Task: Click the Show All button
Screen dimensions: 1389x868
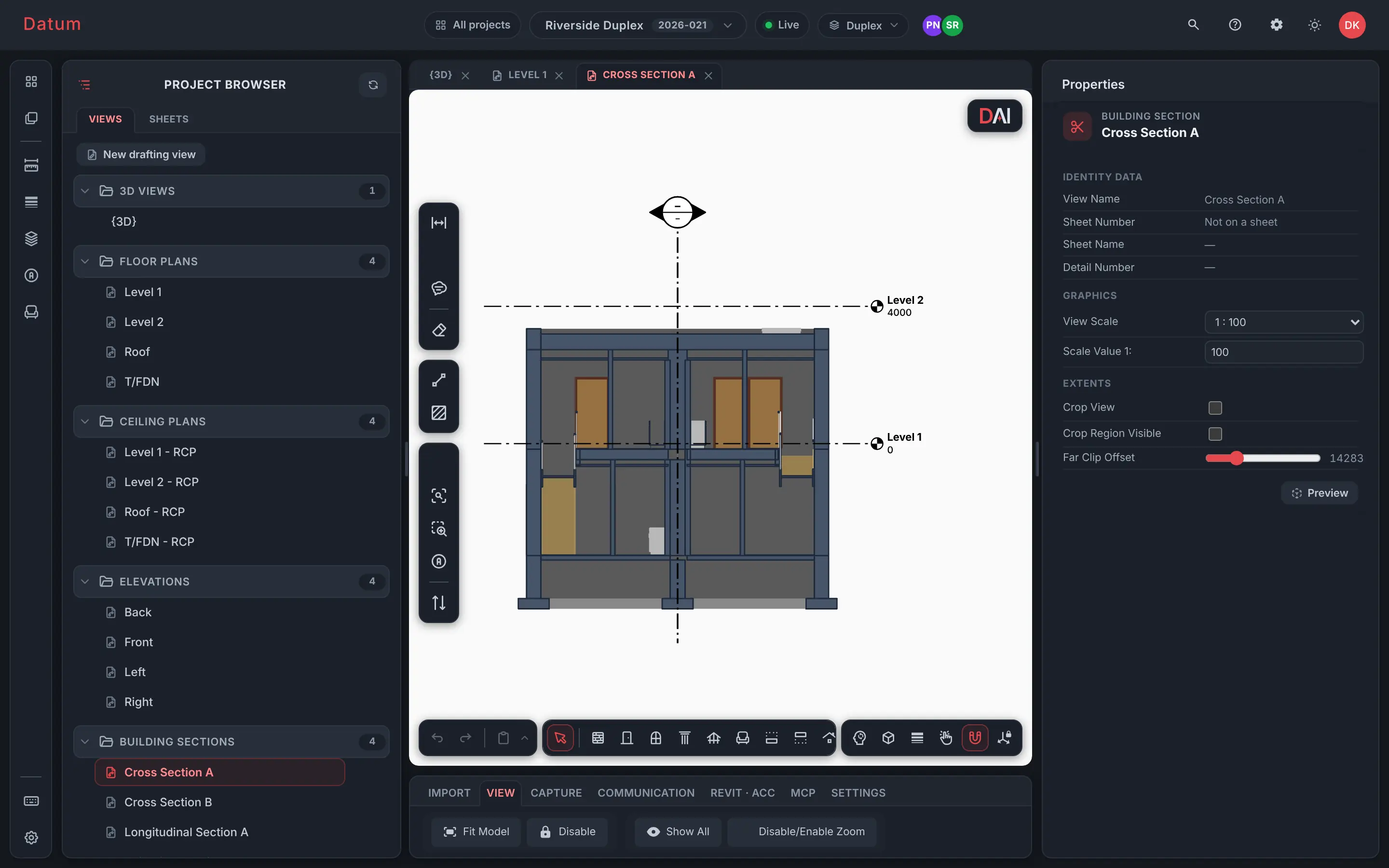Action: coord(678,832)
